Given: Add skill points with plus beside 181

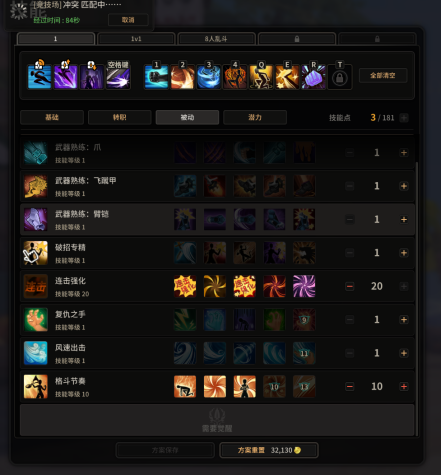Looking at the screenshot, I should pos(404,118).
